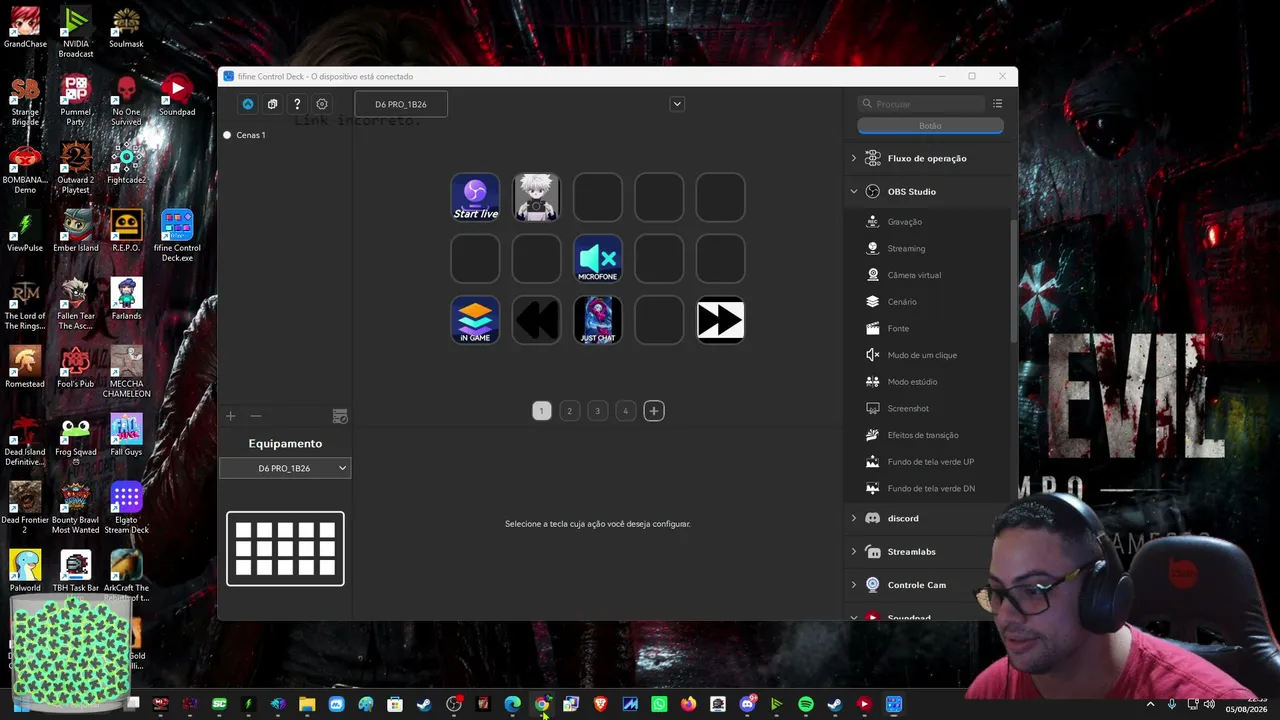Switch to page 2 of keys

point(570,411)
